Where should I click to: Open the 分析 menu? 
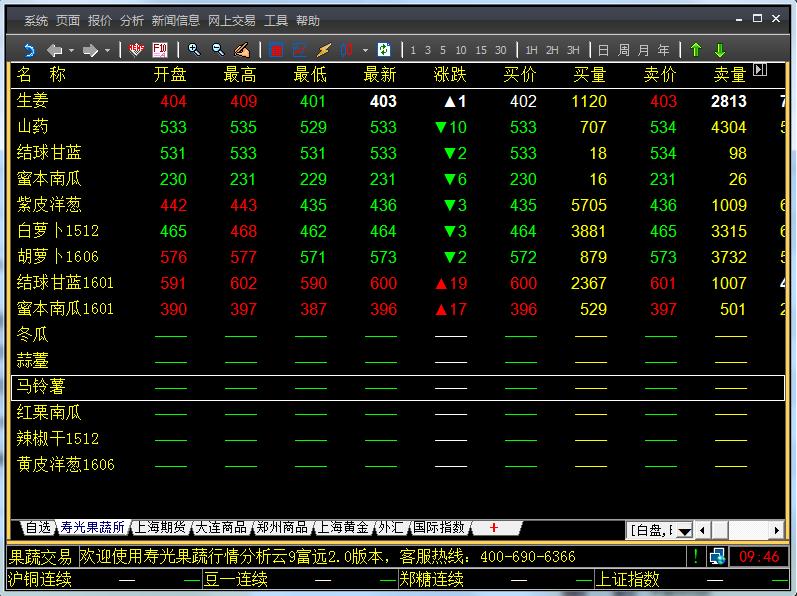pyautogui.click(x=131, y=21)
